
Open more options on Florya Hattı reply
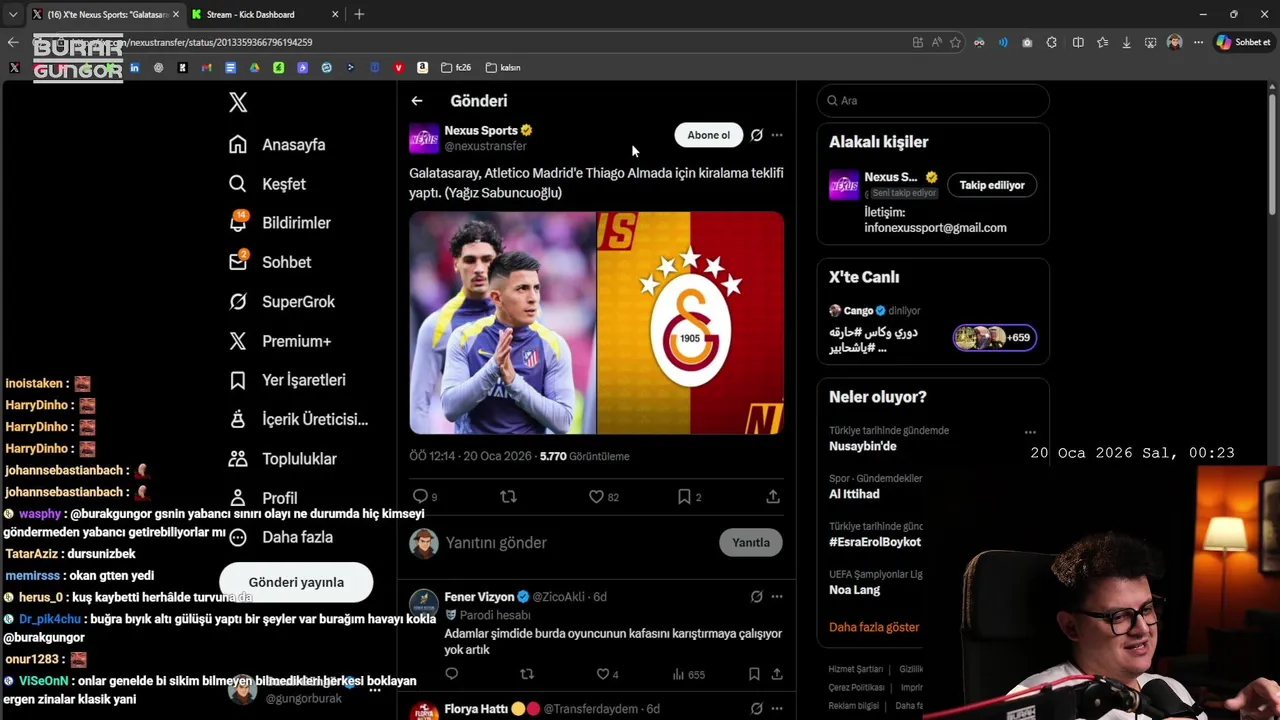coord(777,709)
